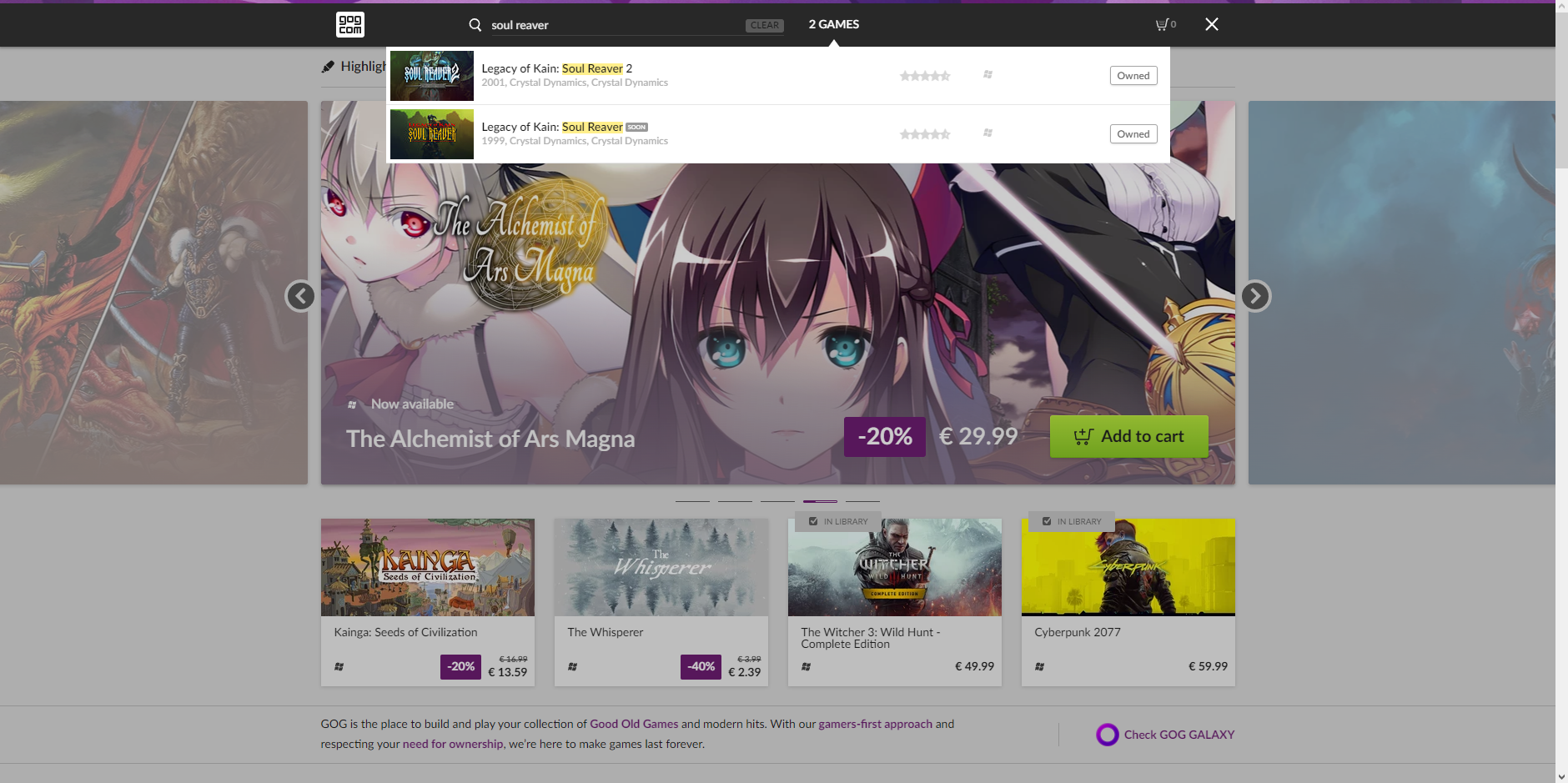Open the left dimmed carousel slide
This screenshot has width=1568, height=783.
[153, 293]
